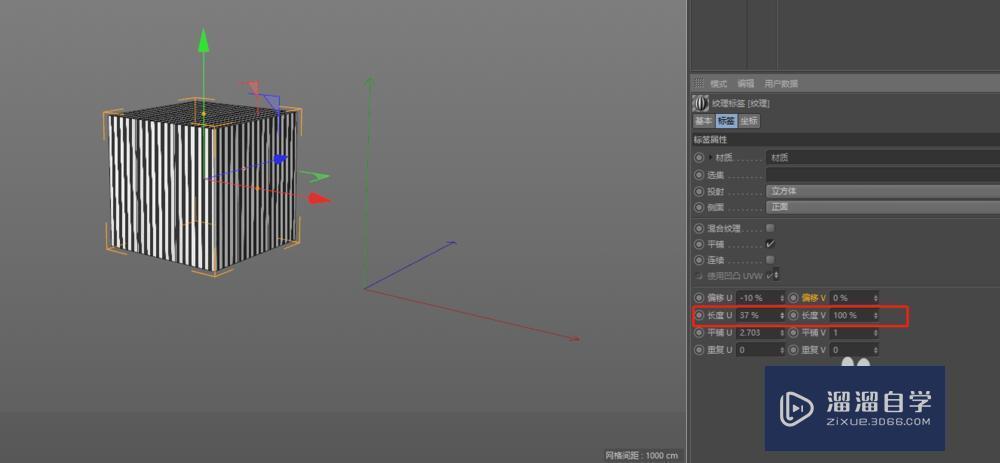Click the 纹理标签 [纹理] title text
This screenshot has height=463, width=1000.
click(x=740, y=103)
